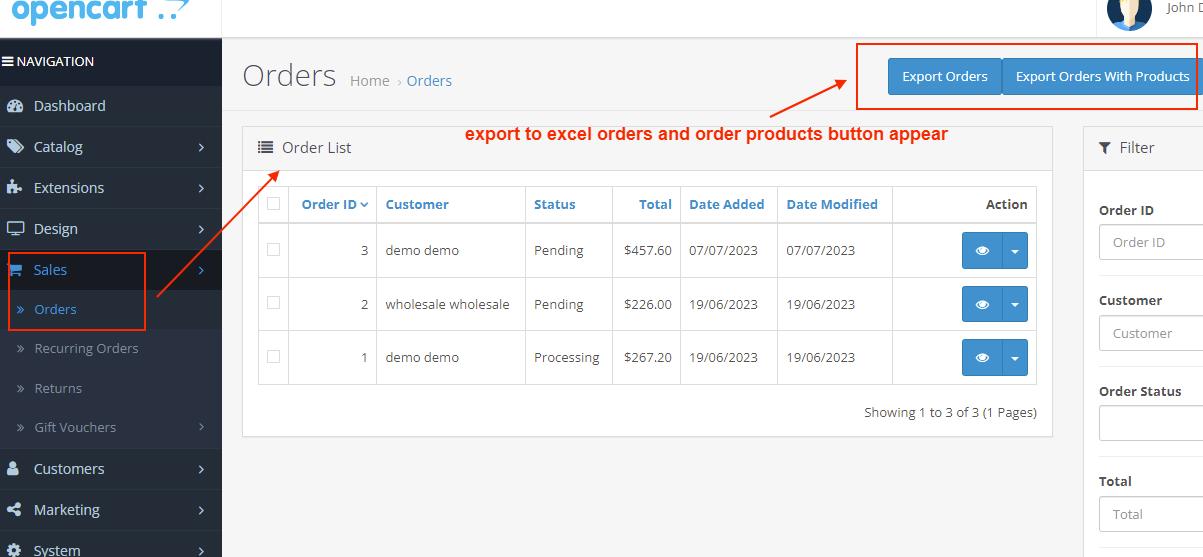1203x557 pixels.
Task: Open the Order Status filter dropdown
Action: [1150, 423]
